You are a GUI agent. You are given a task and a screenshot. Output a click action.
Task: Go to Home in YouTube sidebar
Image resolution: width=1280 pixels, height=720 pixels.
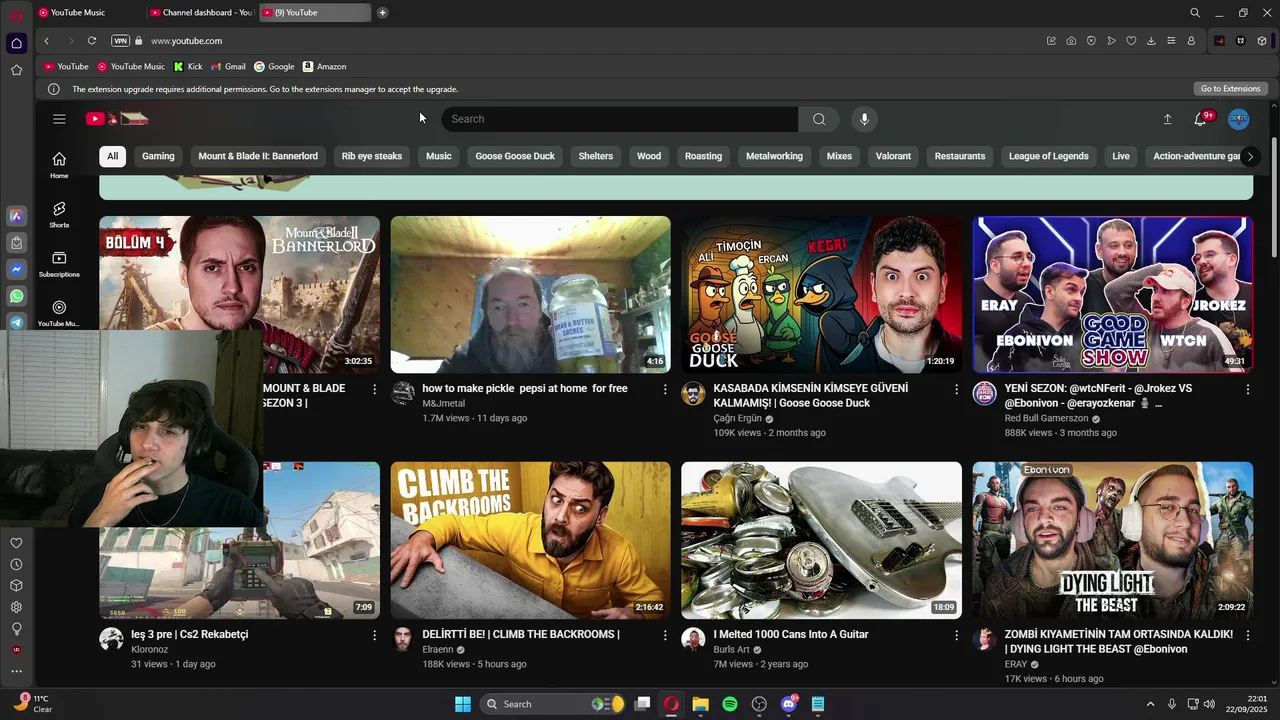point(59,165)
